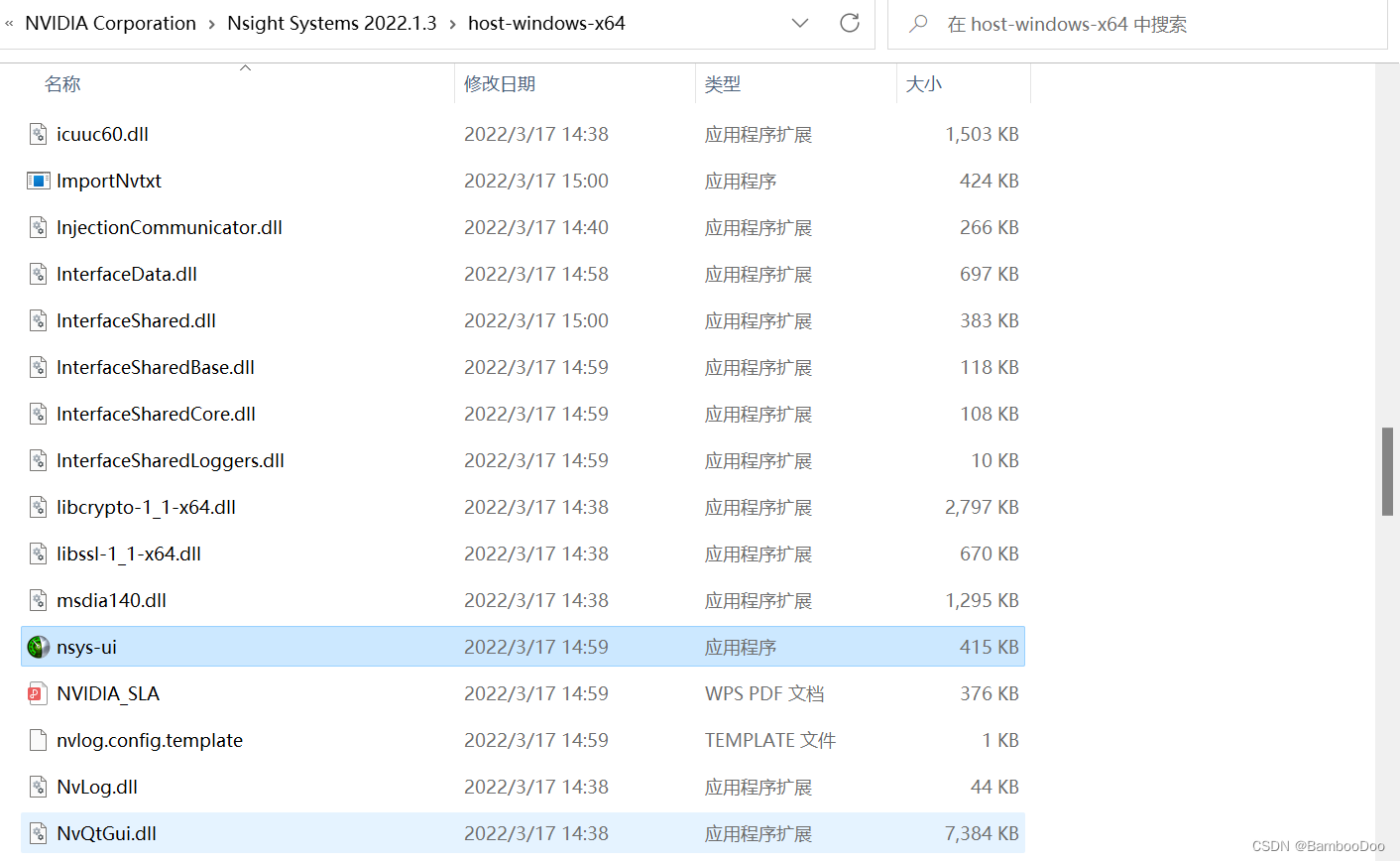Screen dimensions: 1400x861
Task: Click the 2022/3/17 14:40 date cell
Action: click(536, 227)
